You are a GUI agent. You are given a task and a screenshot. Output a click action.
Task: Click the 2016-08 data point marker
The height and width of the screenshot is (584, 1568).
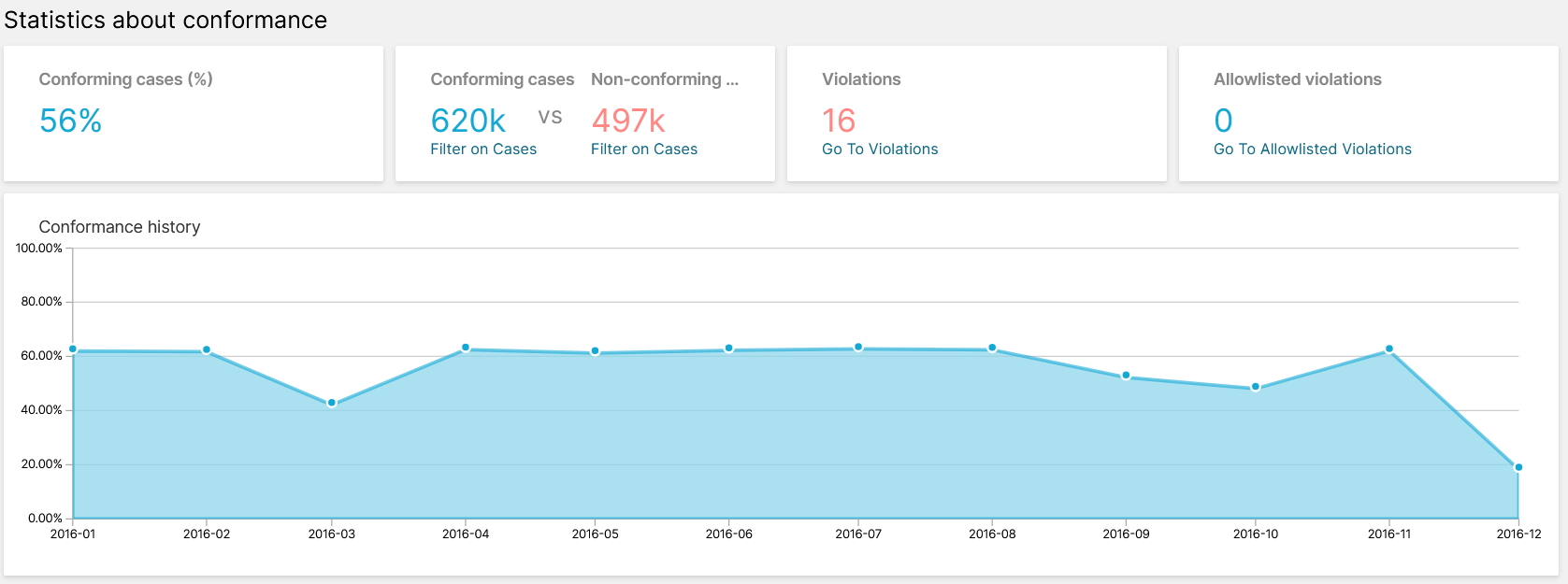992,348
